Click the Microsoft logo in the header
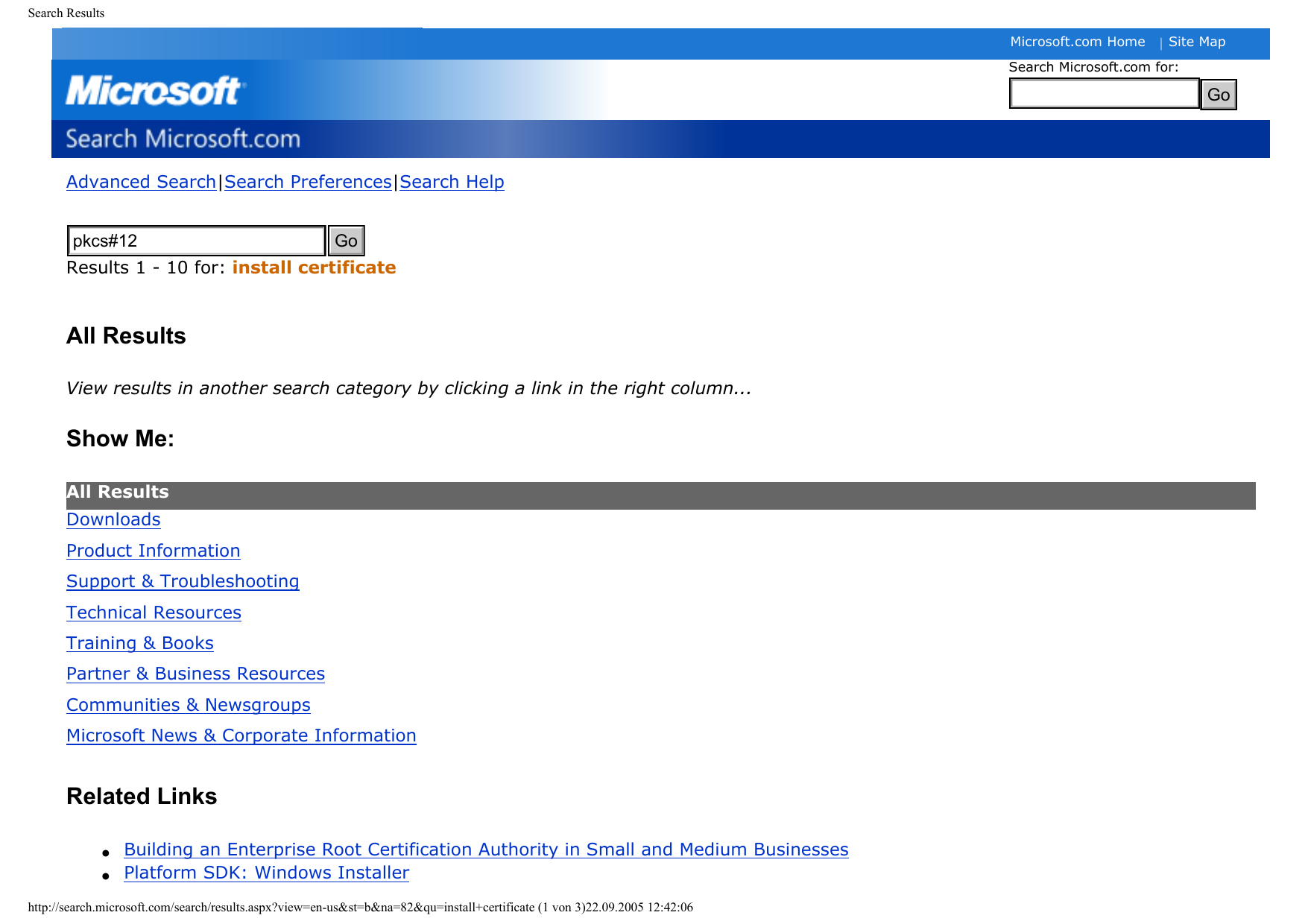The height and width of the screenshot is (924, 1308). tap(156, 91)
